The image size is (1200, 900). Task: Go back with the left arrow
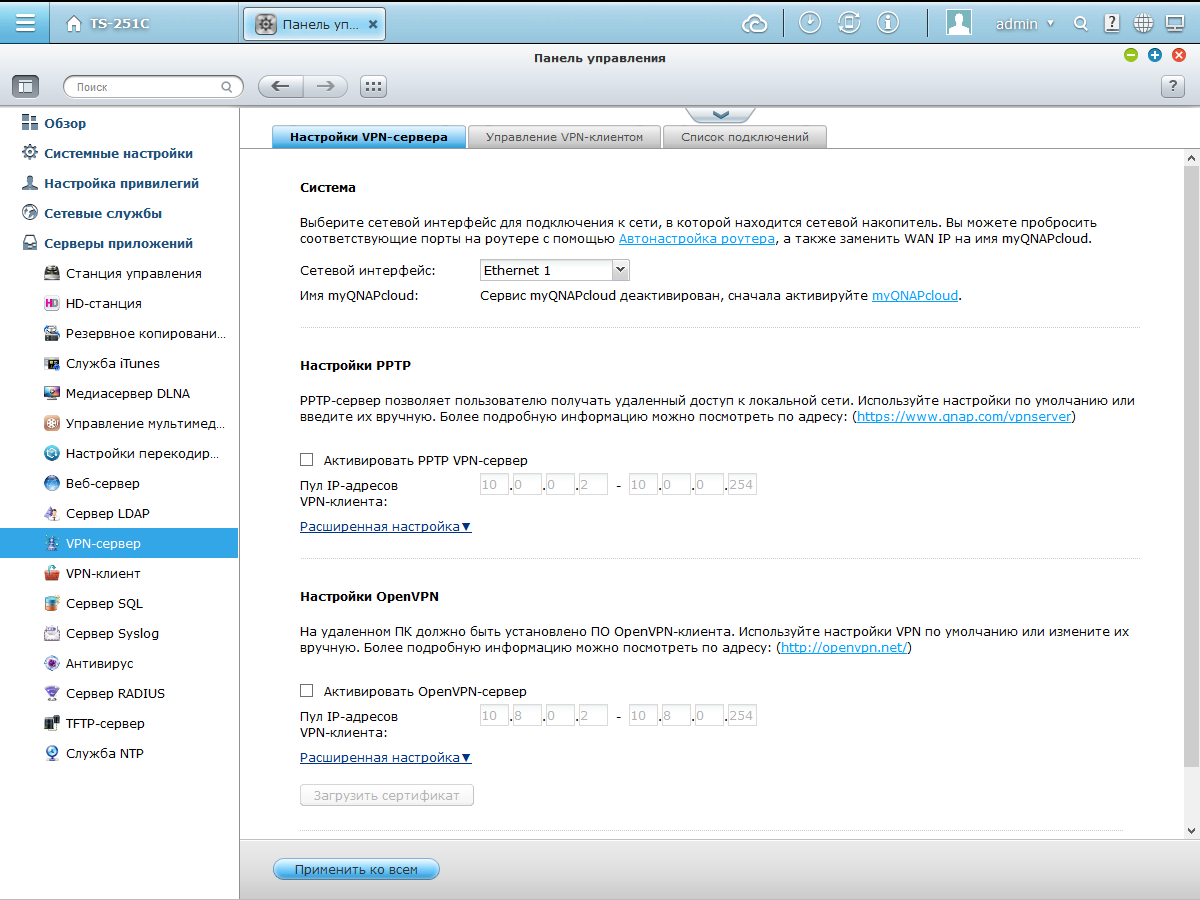click(x=281, y=87)
